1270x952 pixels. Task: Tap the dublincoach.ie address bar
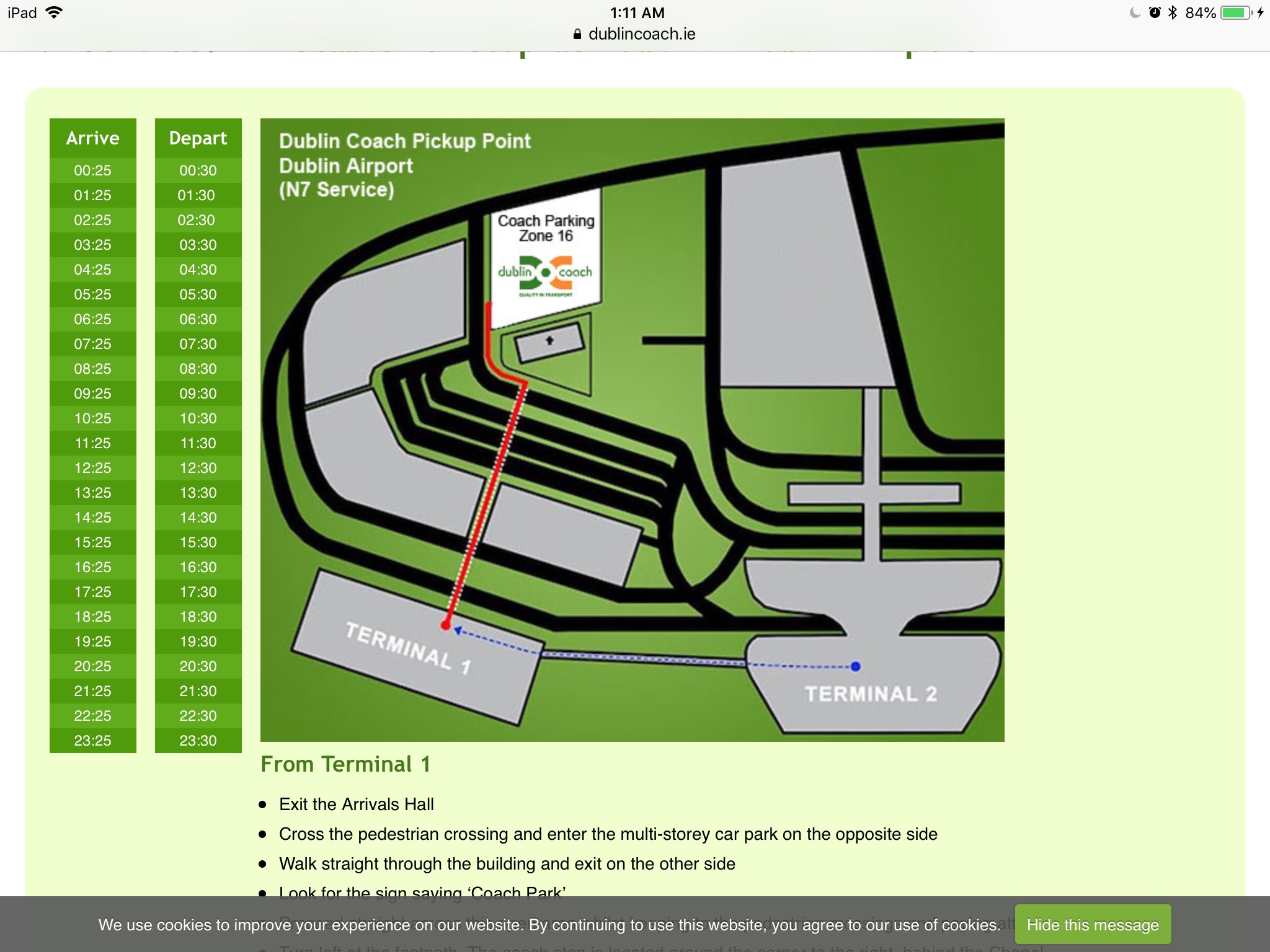641,34
